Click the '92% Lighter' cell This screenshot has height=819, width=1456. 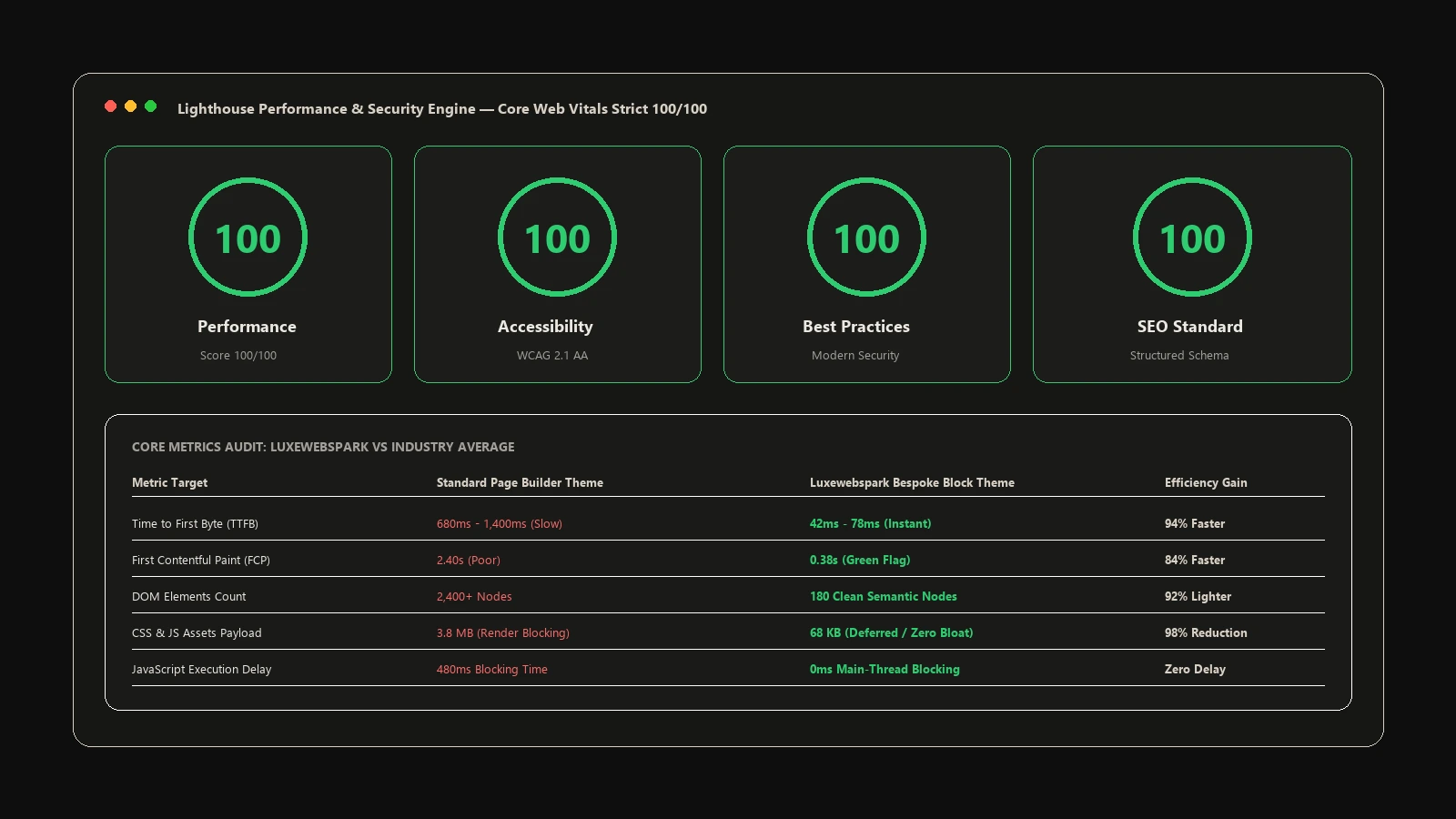pos(1198,597)
